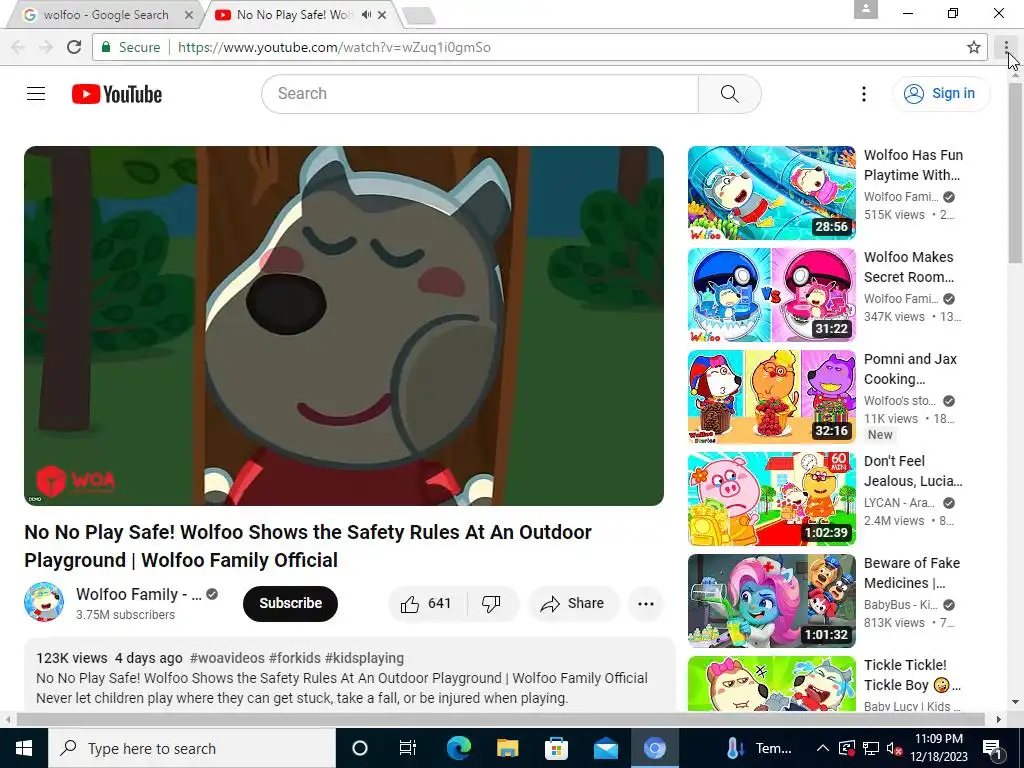Open Wolfoo Family channel name link

(x=138, y=594)
